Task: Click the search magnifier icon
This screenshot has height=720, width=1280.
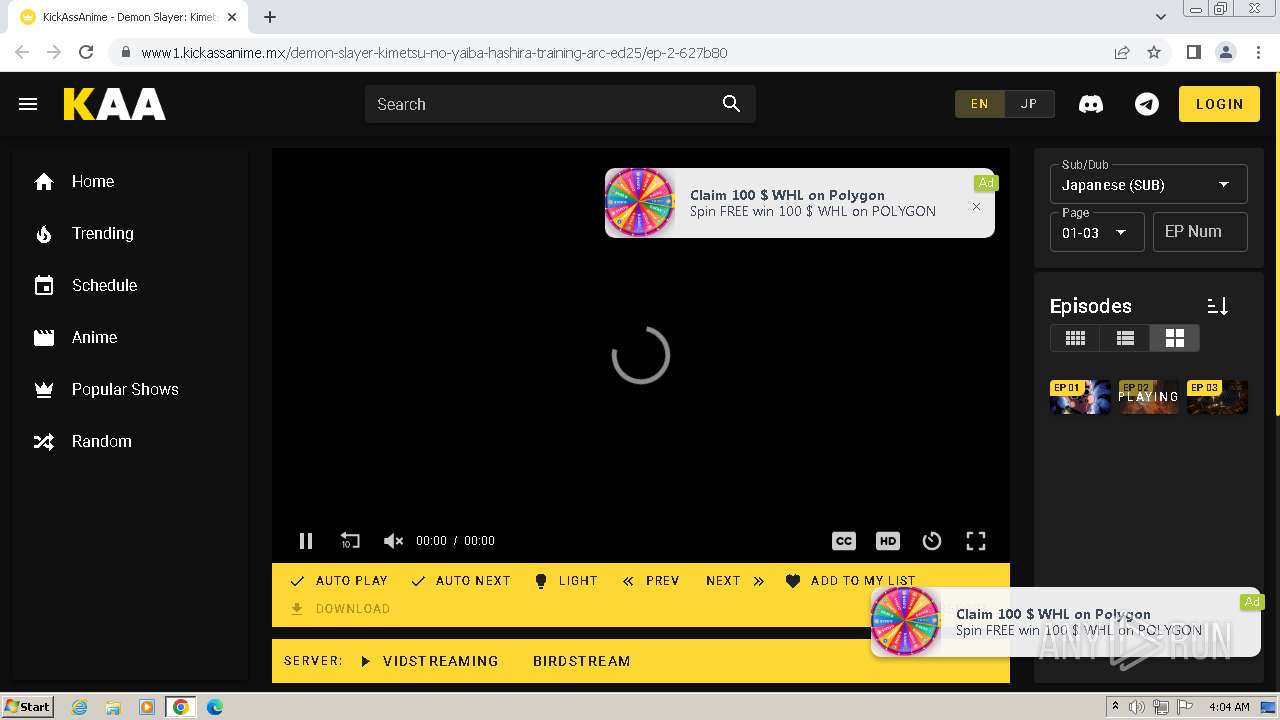Action: point(731,104)
